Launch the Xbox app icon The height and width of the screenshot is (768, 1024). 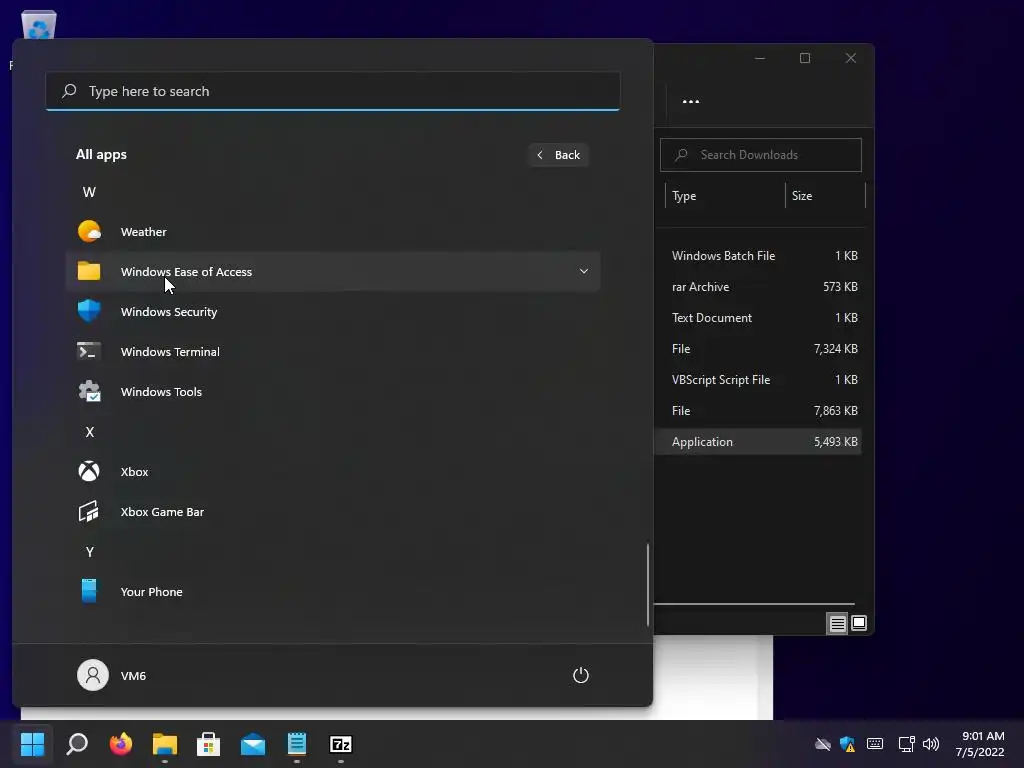pyautogui.click(x=89, y=471)
